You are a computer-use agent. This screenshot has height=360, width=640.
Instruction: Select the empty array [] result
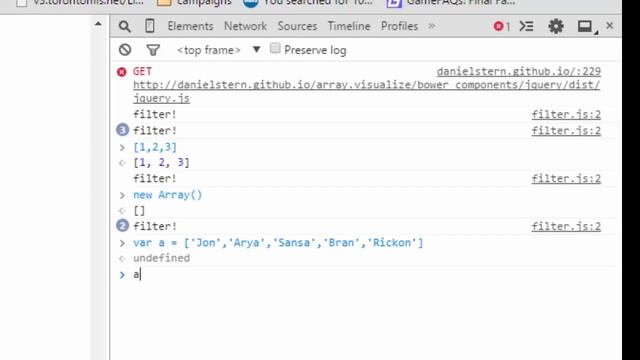point(139,211)
